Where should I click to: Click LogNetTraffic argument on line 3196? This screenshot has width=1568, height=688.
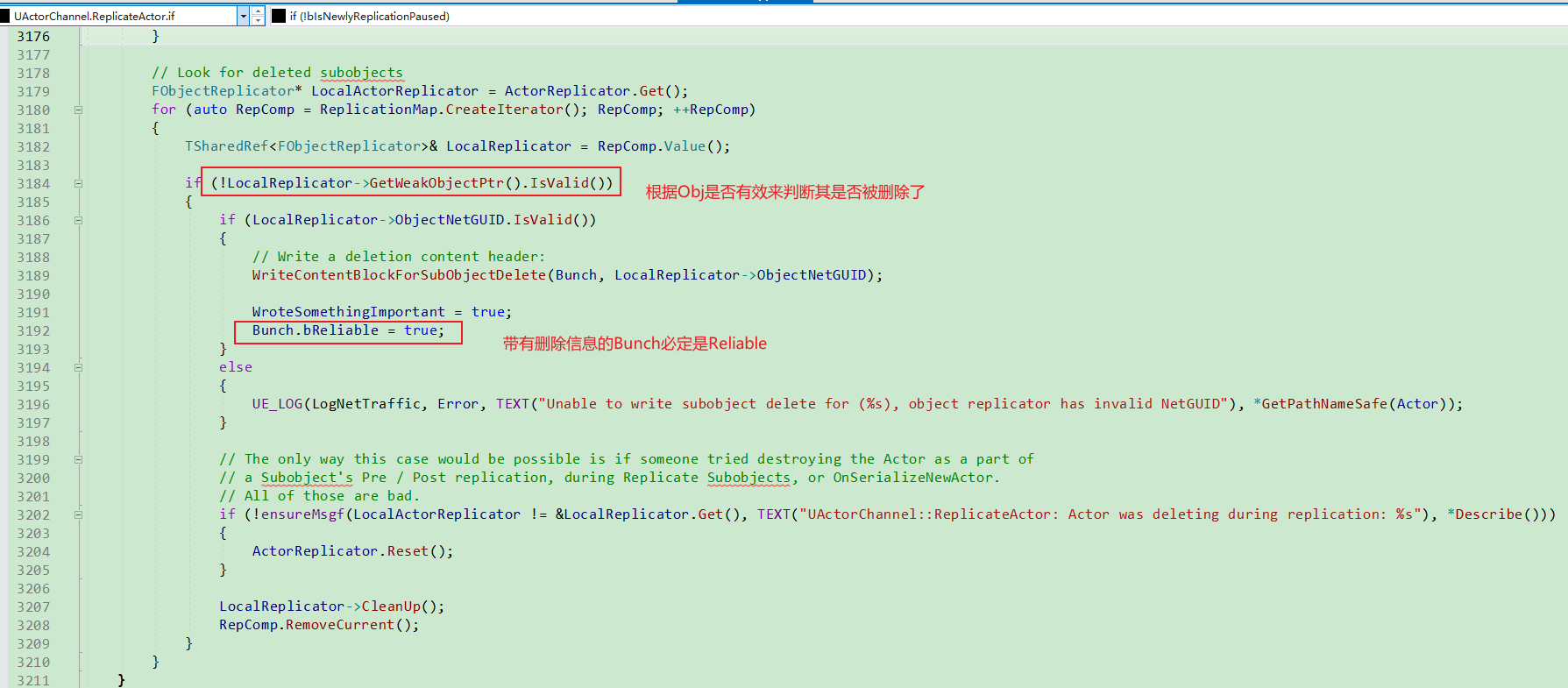(x=366, y=404)
